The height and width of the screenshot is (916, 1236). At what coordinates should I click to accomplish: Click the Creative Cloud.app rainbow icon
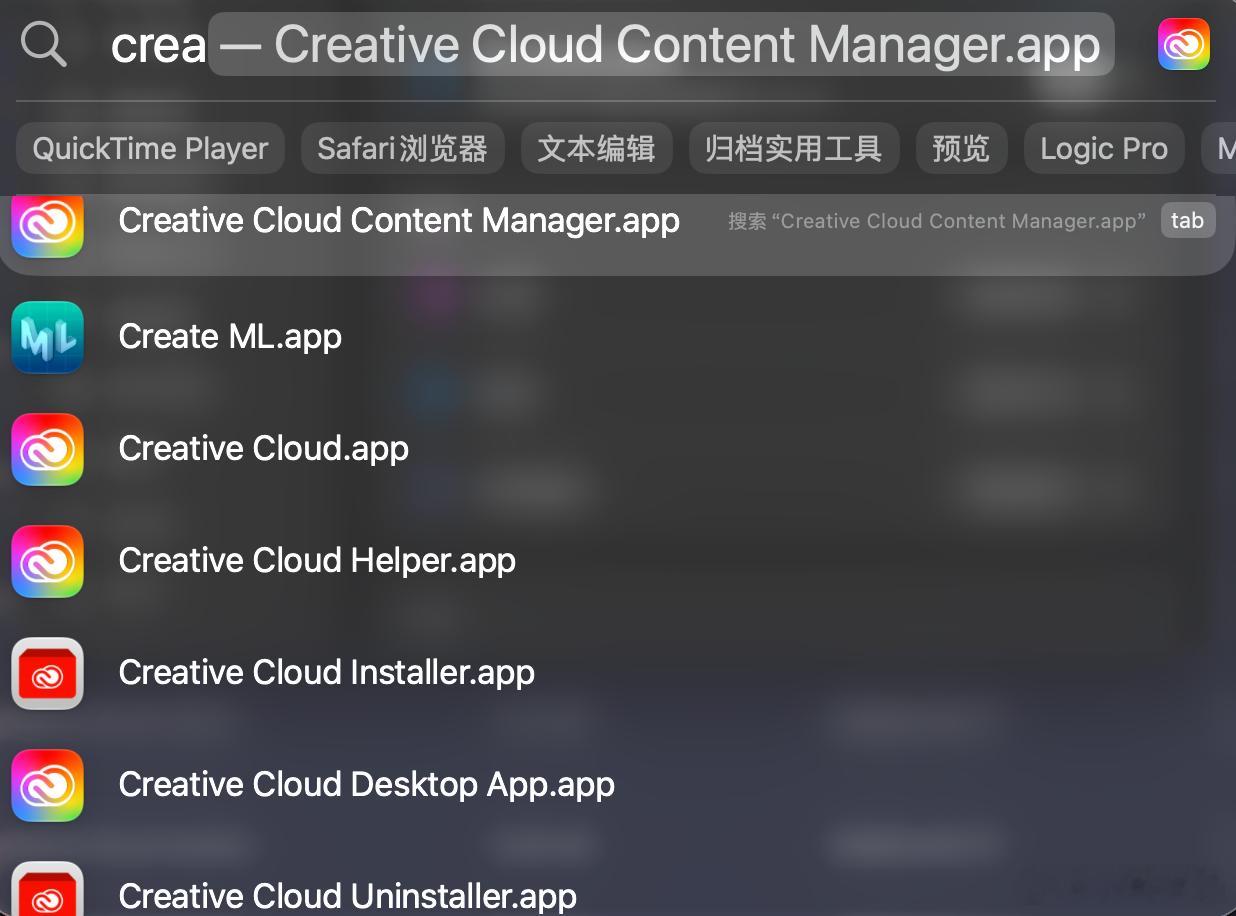pyautogui.click(x=47, y=449)
